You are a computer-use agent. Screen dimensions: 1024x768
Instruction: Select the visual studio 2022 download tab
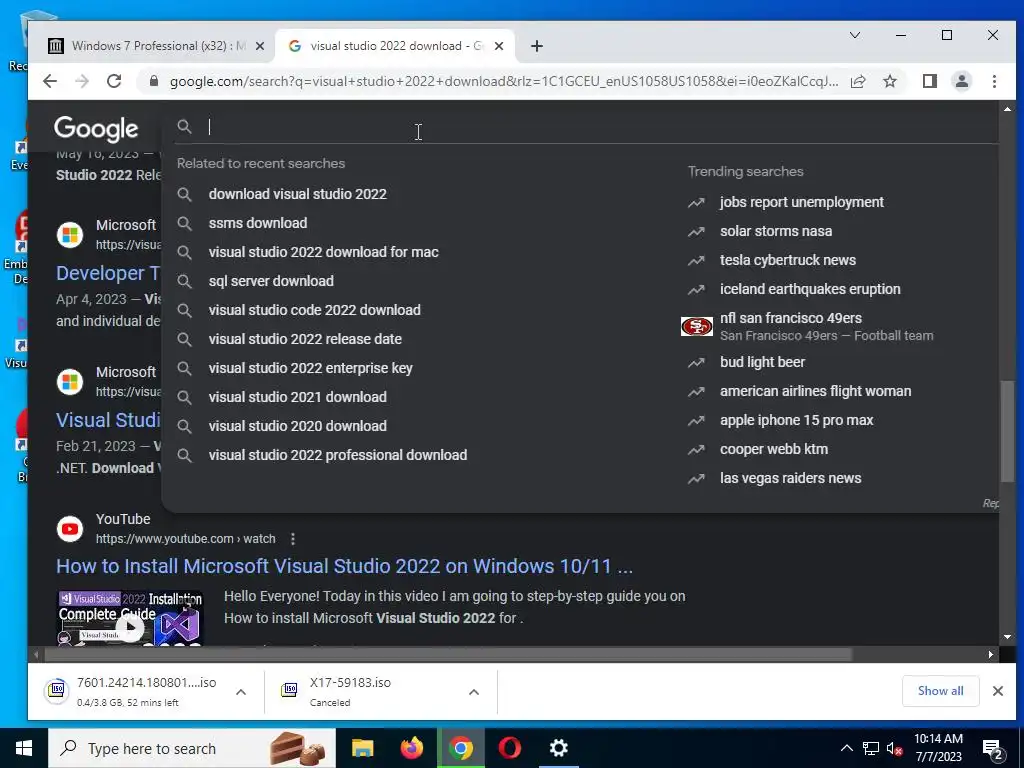tap(395, 46)
